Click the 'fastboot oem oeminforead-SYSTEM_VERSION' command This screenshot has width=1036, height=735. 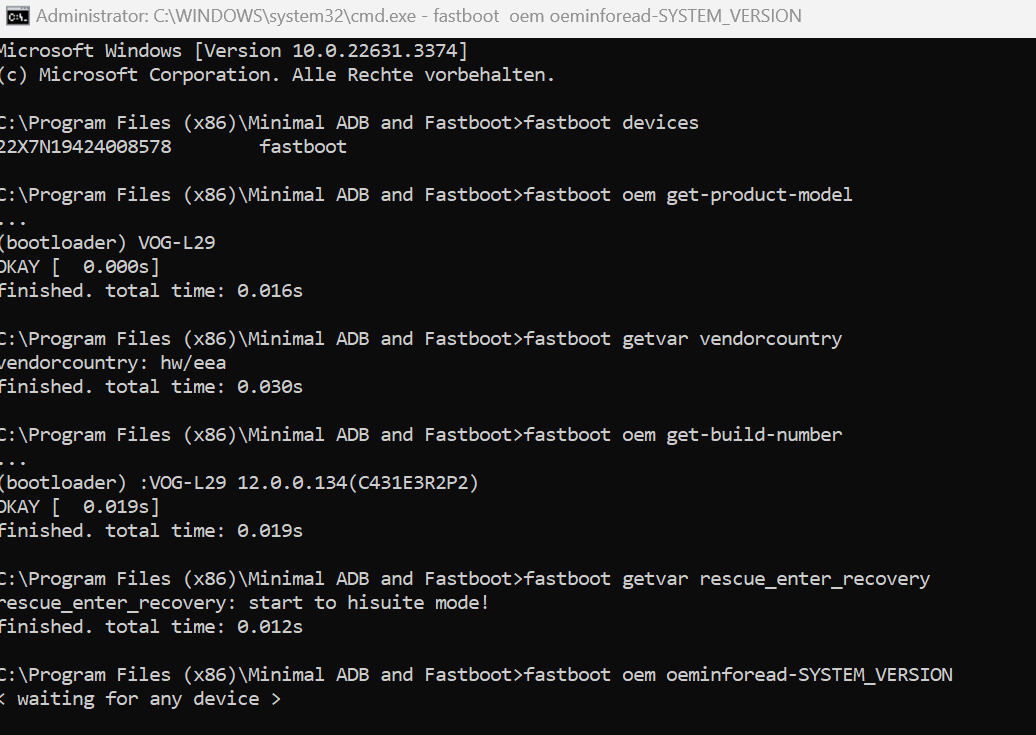point(738,674)
